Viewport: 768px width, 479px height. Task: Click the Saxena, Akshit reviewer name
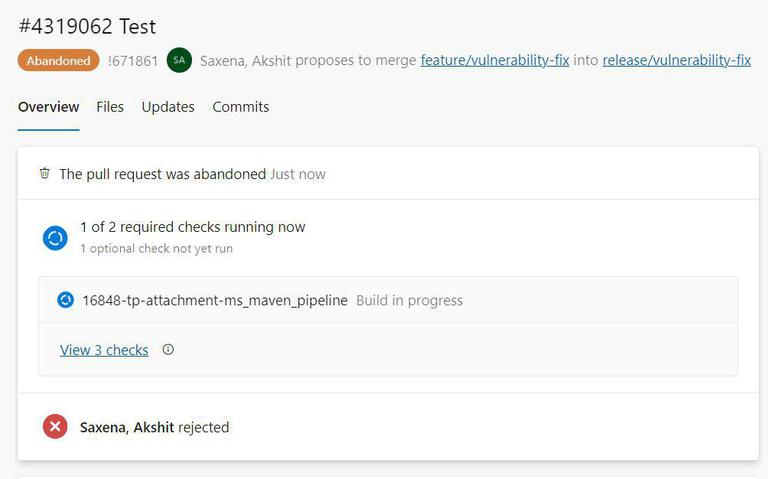[x=127, y=427]
